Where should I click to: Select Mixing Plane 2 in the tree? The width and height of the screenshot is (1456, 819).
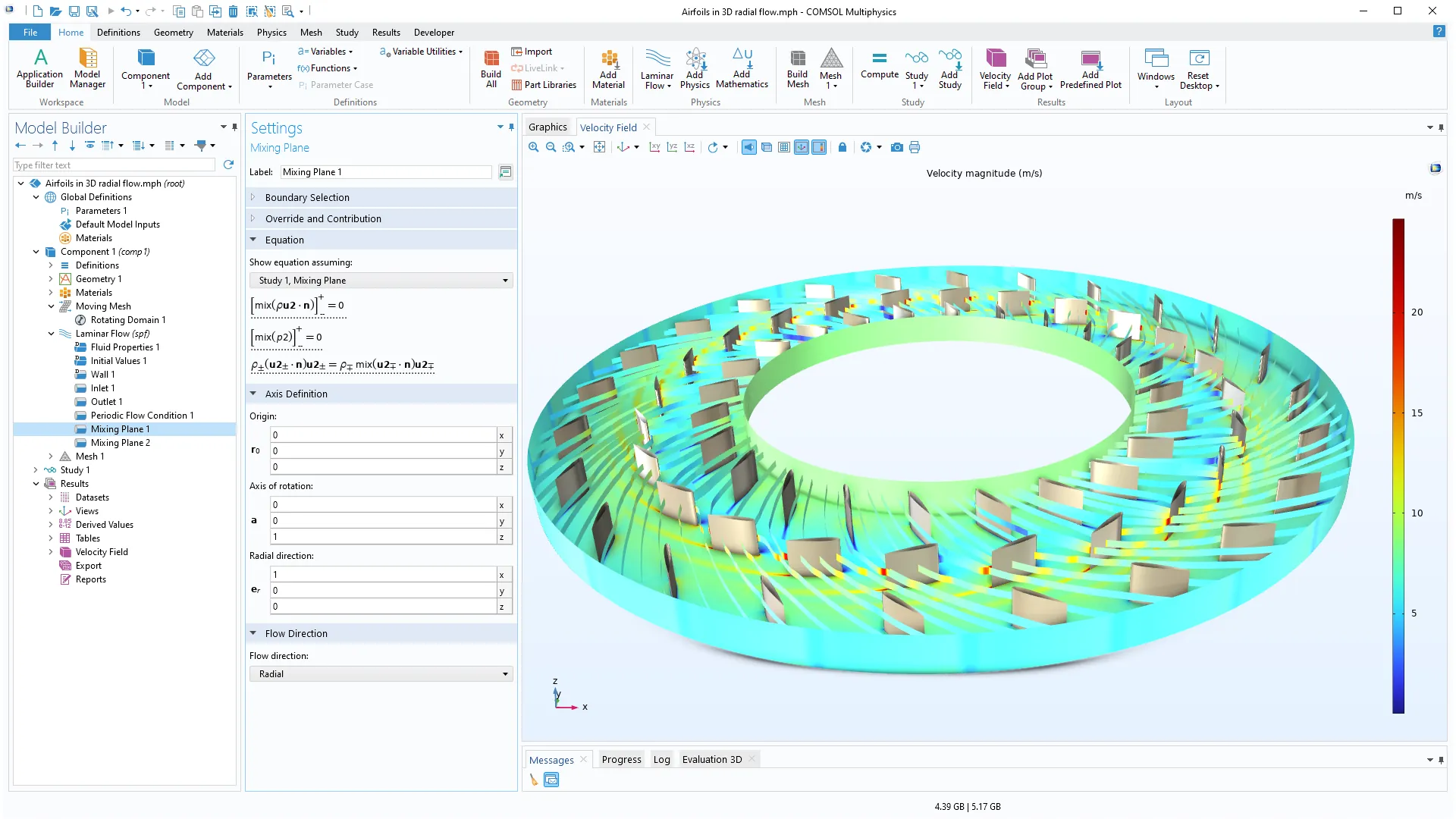(120, 443)
